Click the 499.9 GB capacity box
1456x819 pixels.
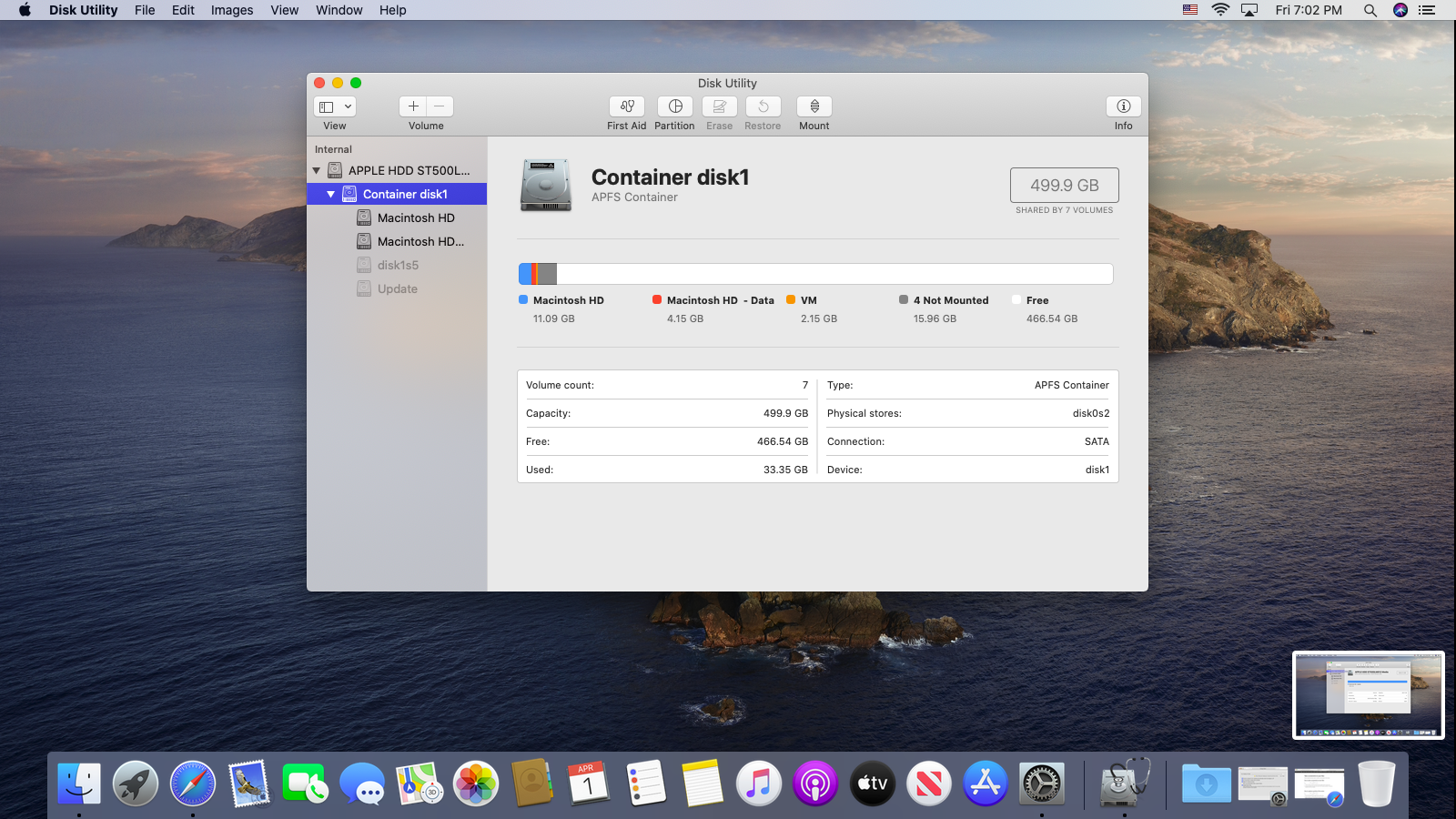1065,185
